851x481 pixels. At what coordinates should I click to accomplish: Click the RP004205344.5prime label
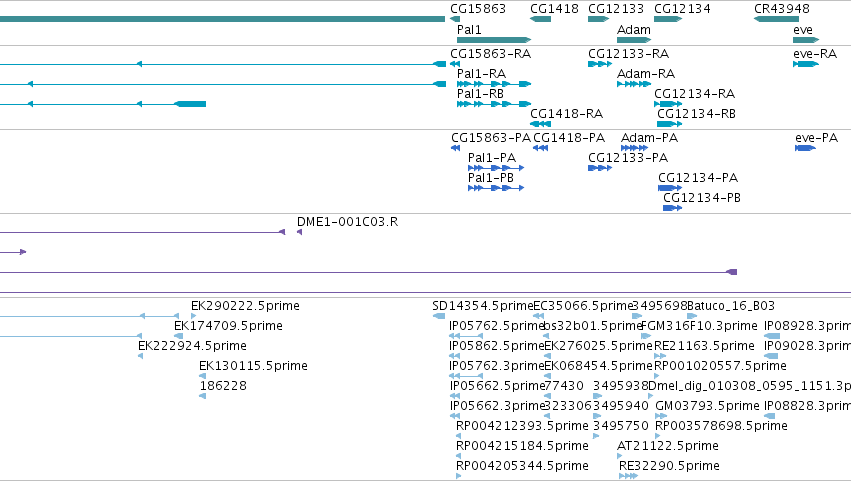click(522, 466)
